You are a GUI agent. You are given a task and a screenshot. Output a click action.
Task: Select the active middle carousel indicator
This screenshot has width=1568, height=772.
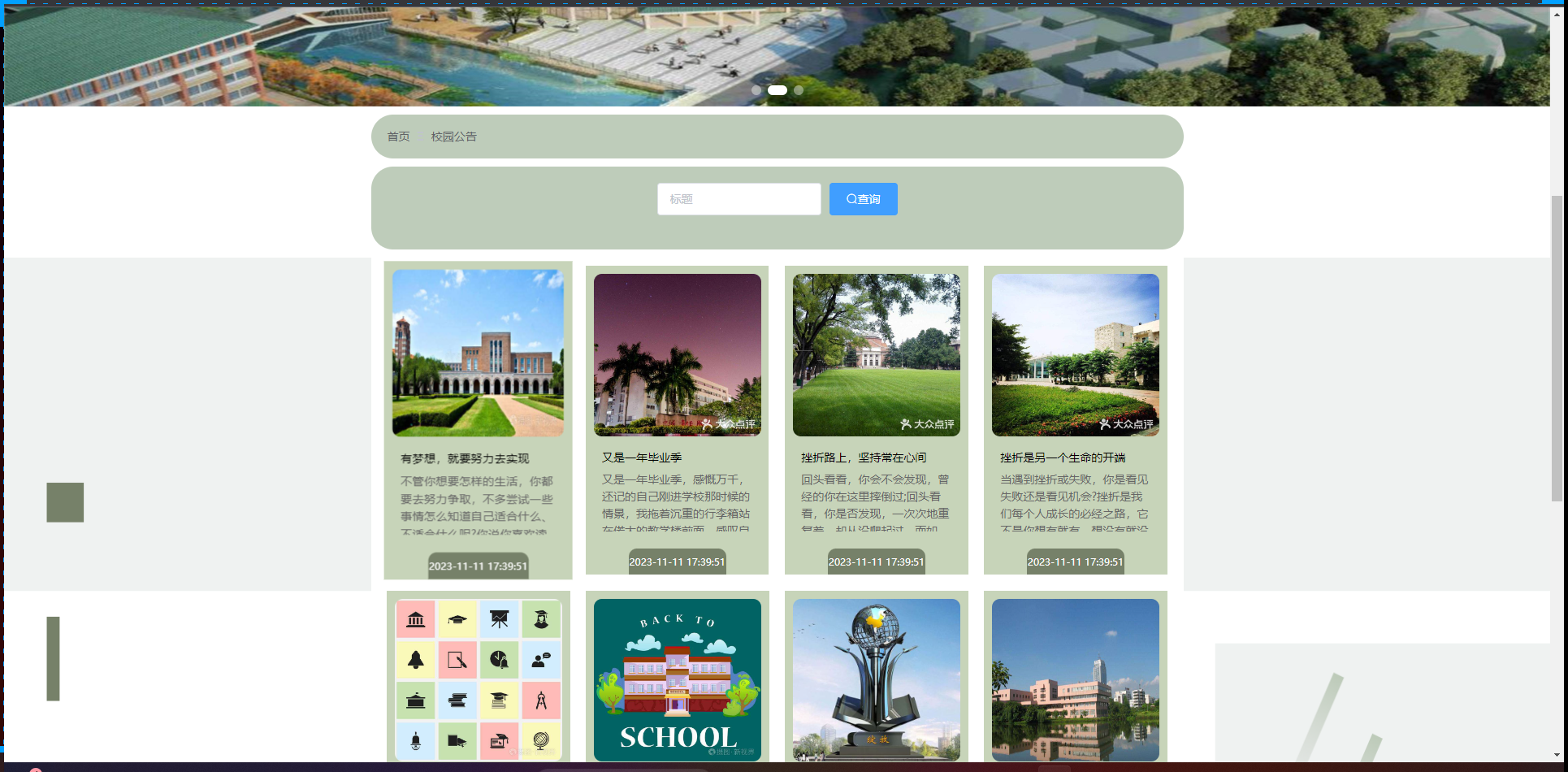click(778, 90)
